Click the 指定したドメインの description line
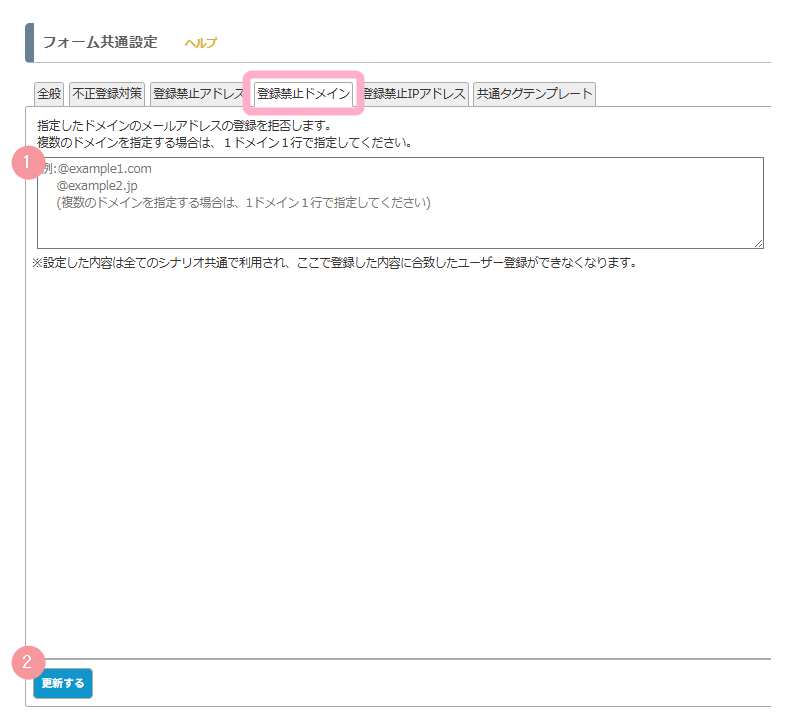 pos(184,125)
